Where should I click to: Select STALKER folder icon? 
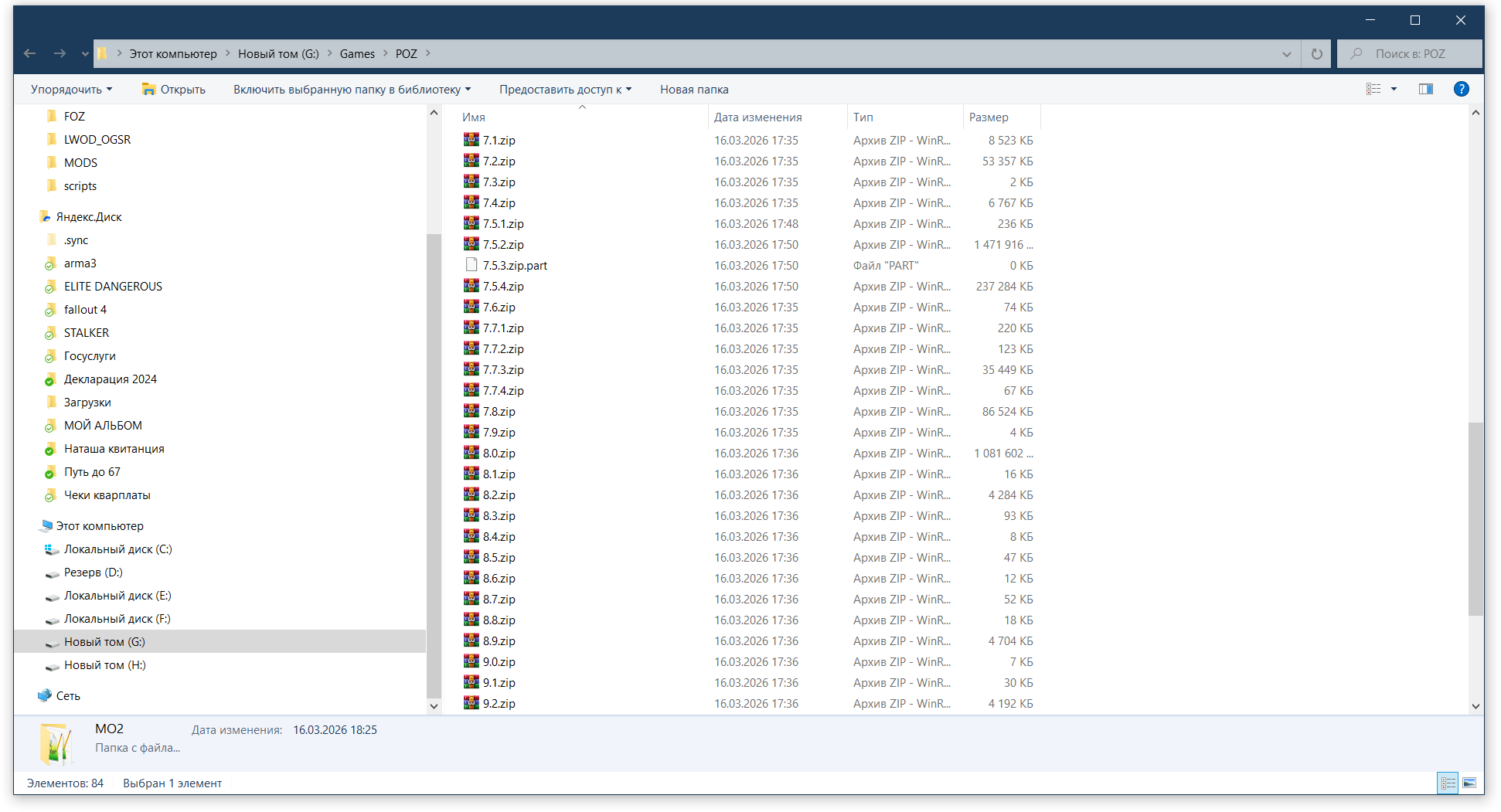click(x=50, y=333)
